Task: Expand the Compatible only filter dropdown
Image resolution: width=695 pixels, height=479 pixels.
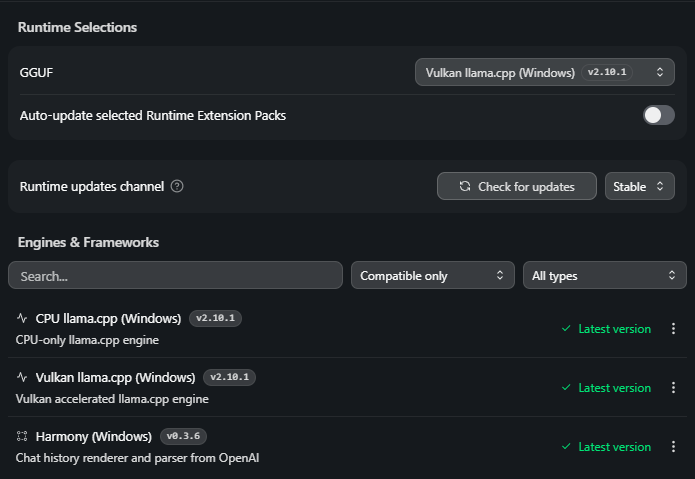Action: point(432,275)
